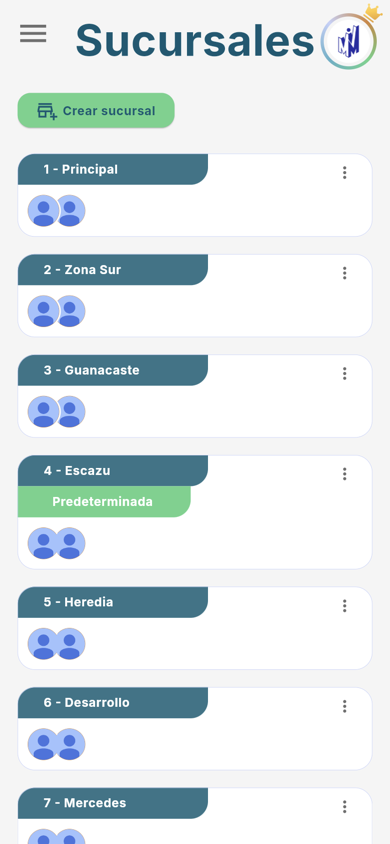
Task: Show three-dot menu for 7 - Mercedes
Action: tap(344, 806)
